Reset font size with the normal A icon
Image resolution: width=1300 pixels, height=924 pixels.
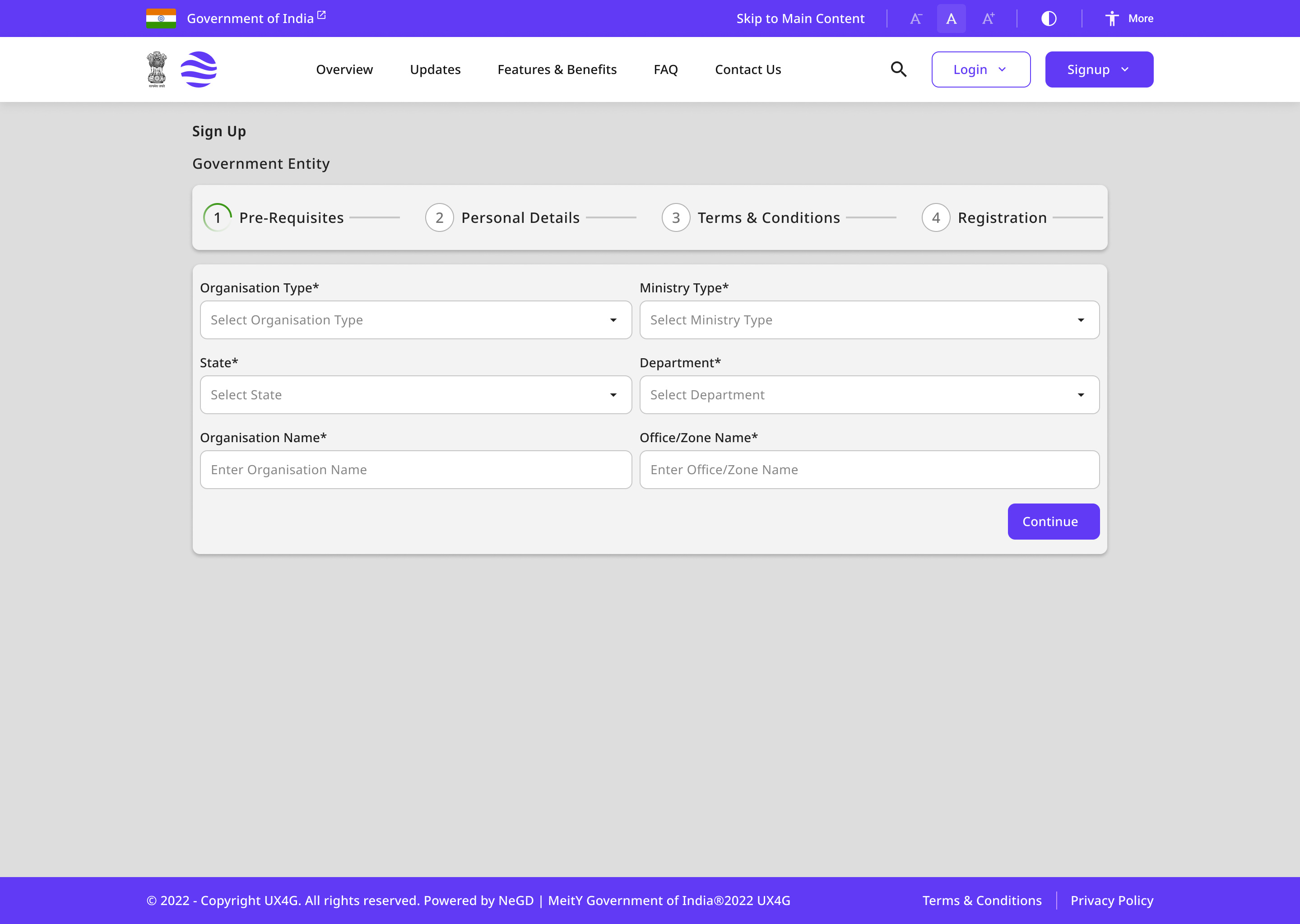[951, 19]
